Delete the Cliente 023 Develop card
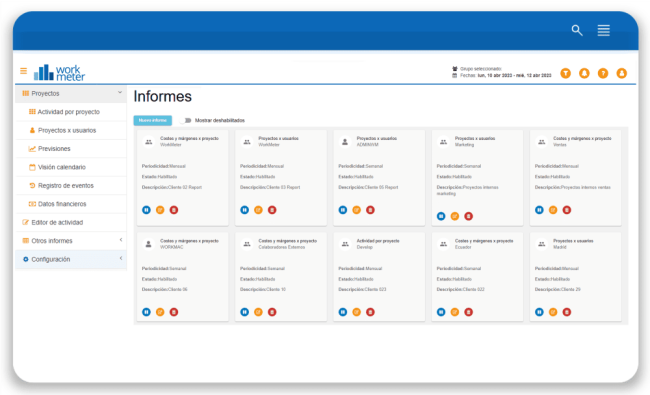This screenshot has width=650, height=395. point(370,312)
